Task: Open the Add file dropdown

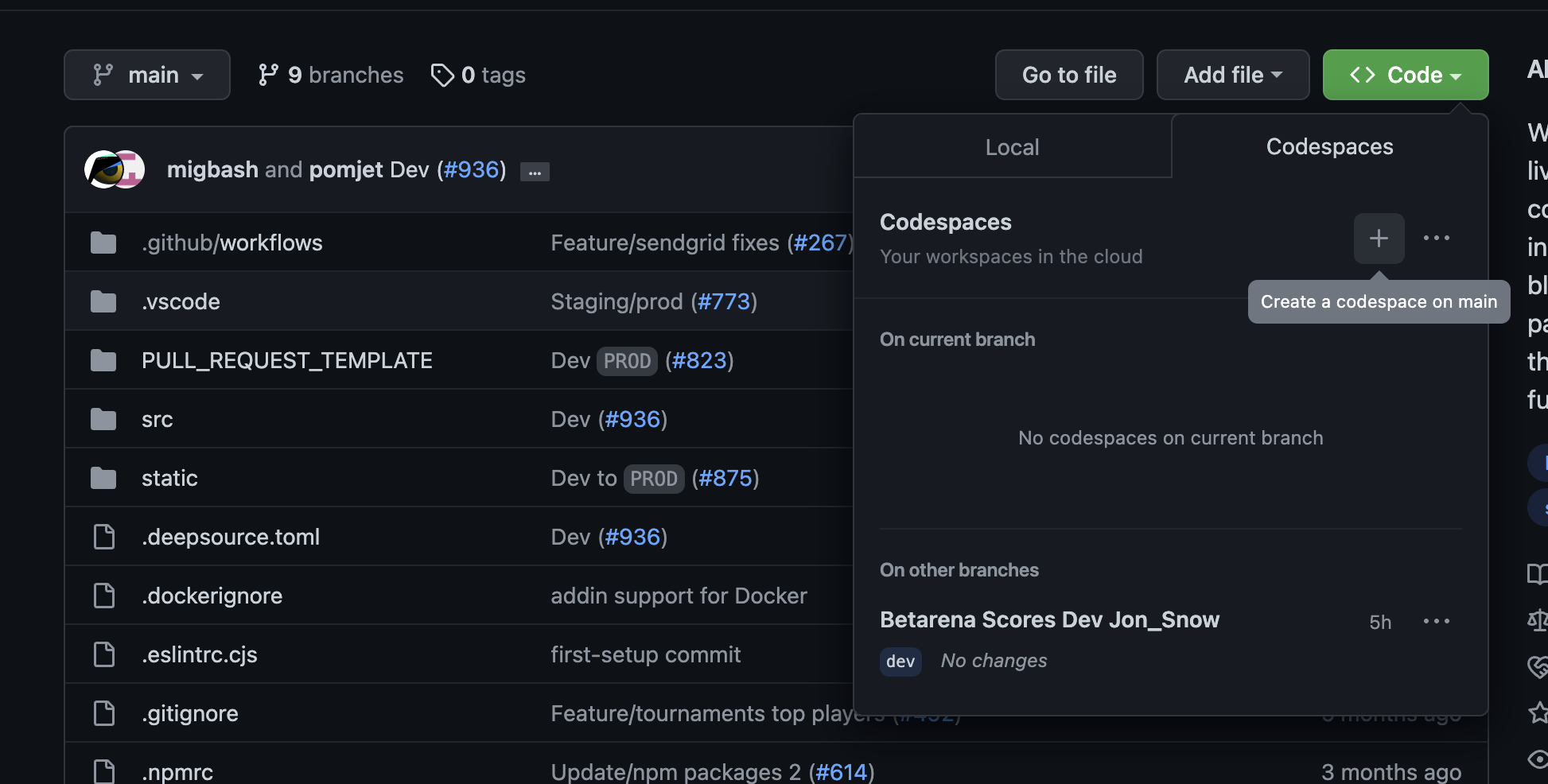Action: click(x=1232, y=74)
